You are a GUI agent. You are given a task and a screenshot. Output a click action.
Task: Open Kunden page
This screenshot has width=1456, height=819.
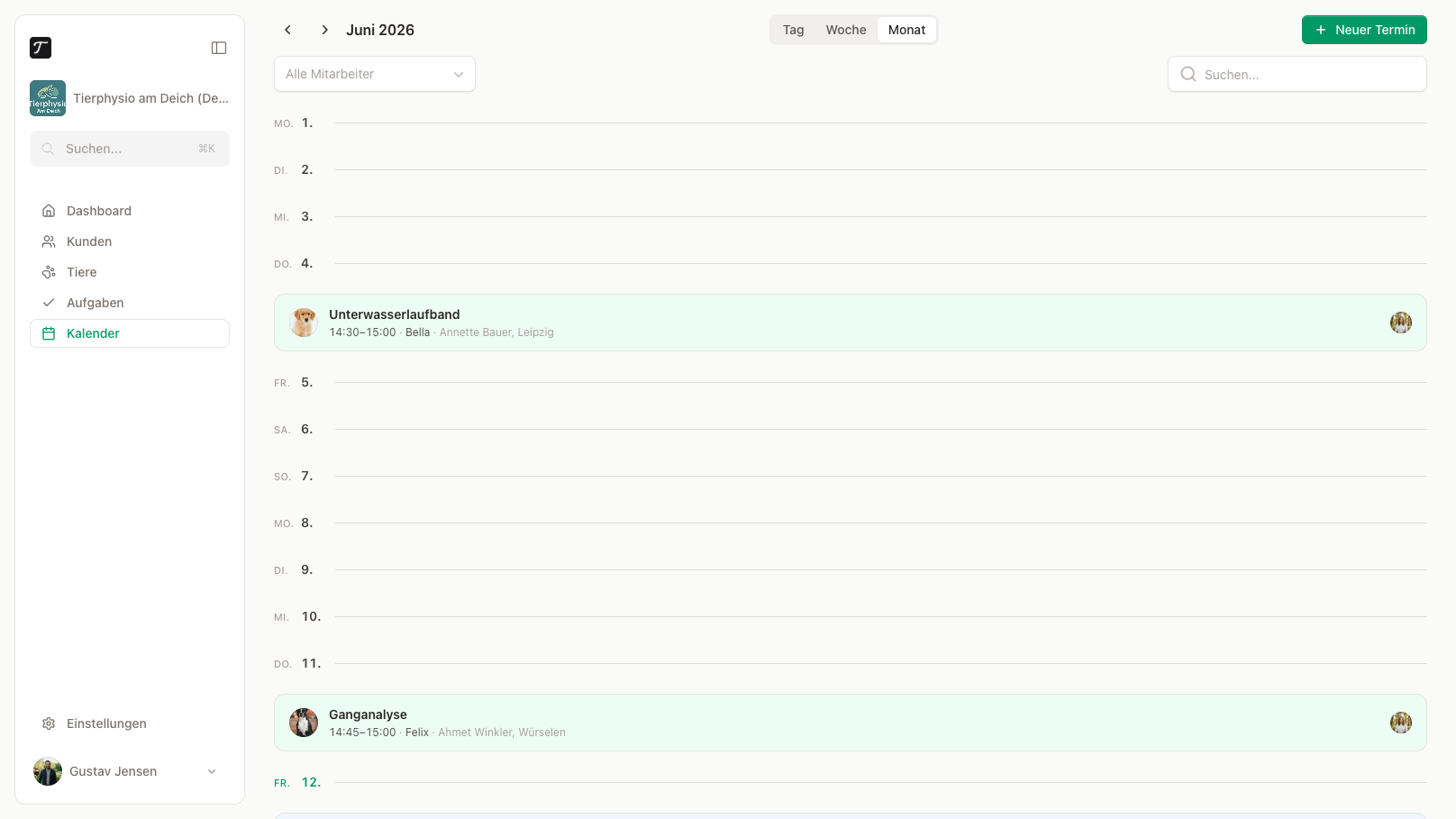tap(130, 241)
